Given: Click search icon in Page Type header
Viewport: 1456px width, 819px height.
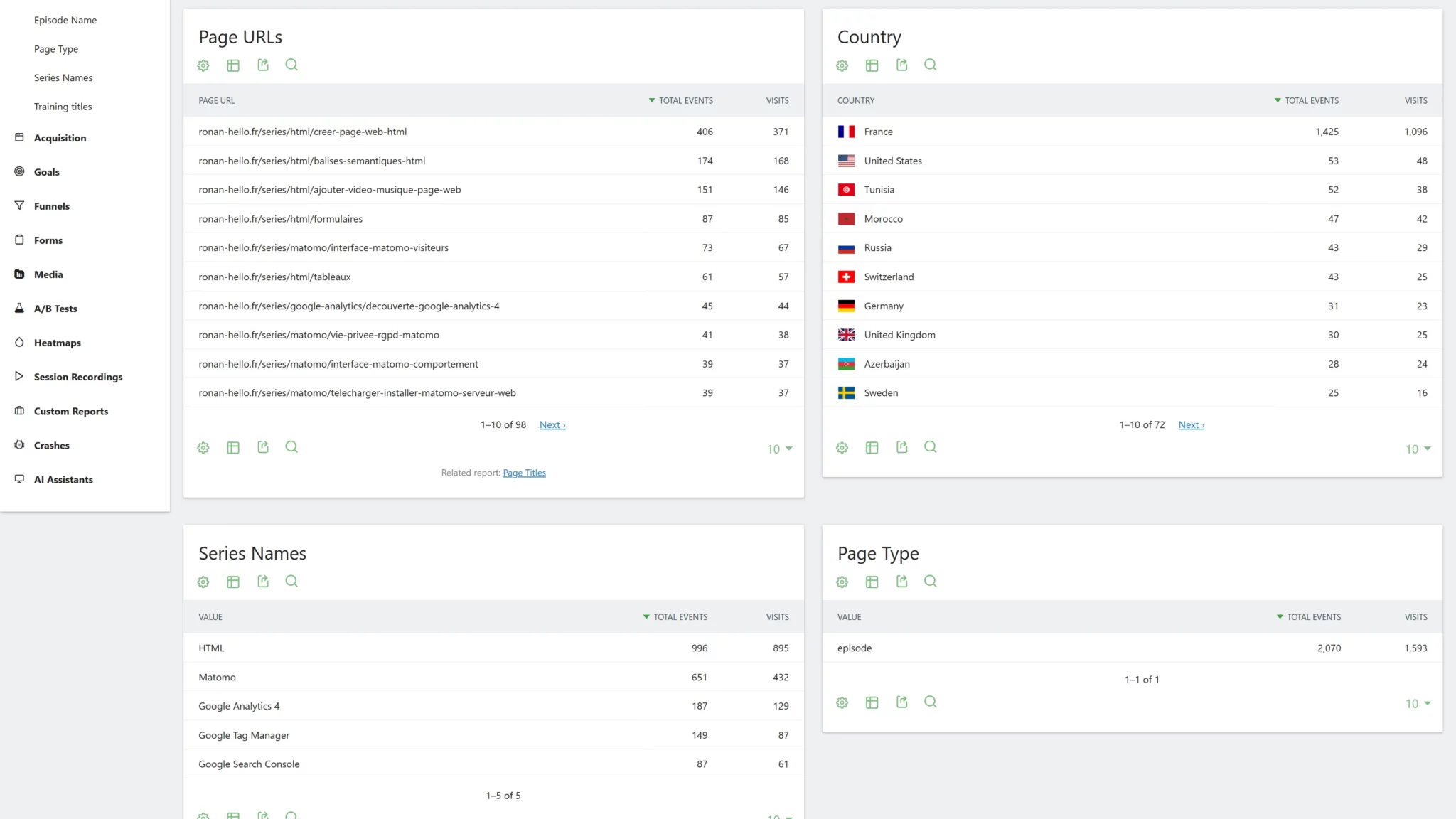Looking at the screenshot, I should click(930, 582).
